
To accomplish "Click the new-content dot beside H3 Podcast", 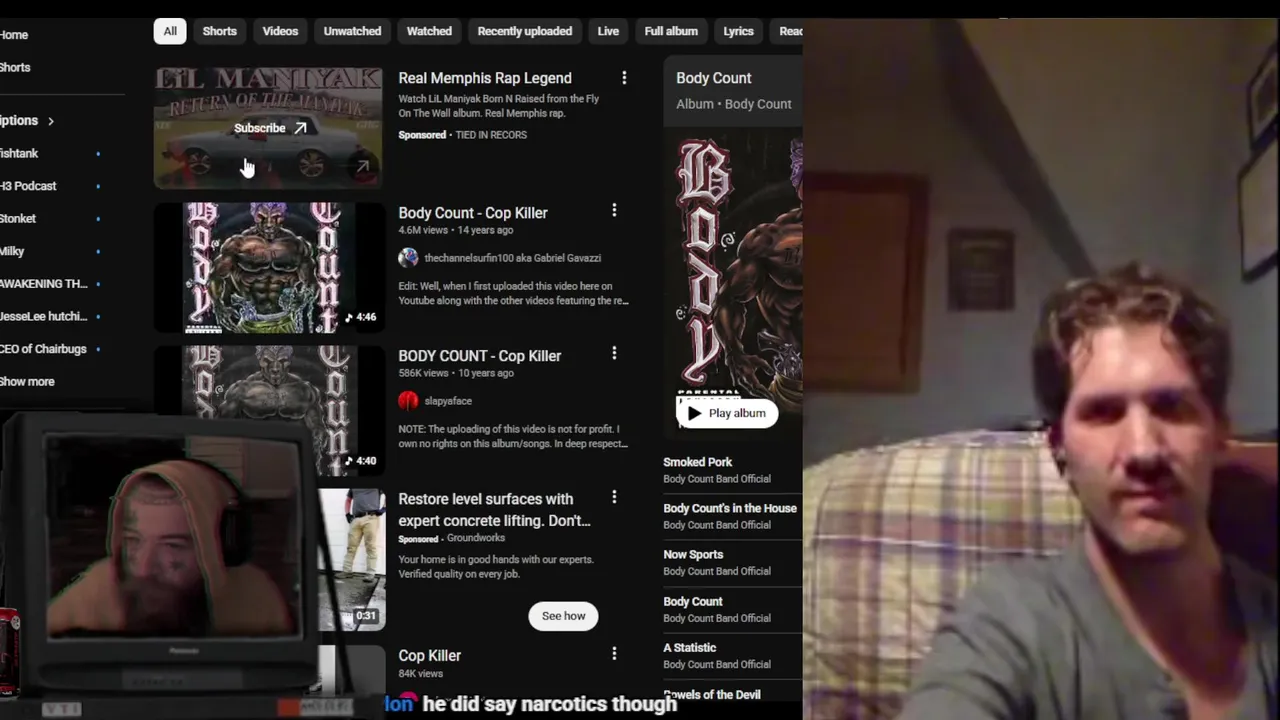I will [x=98, y=187].
